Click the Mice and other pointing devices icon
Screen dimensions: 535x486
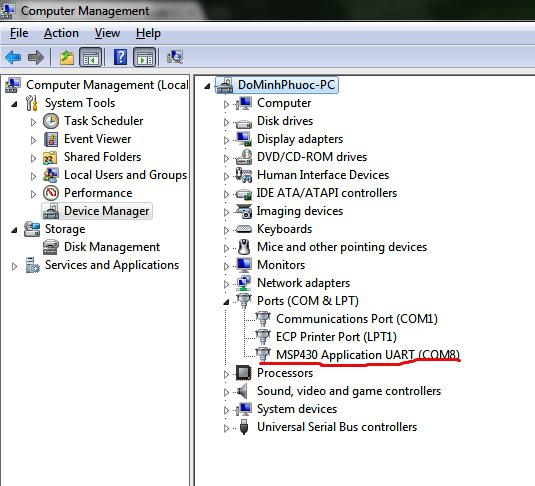[244, 247]
